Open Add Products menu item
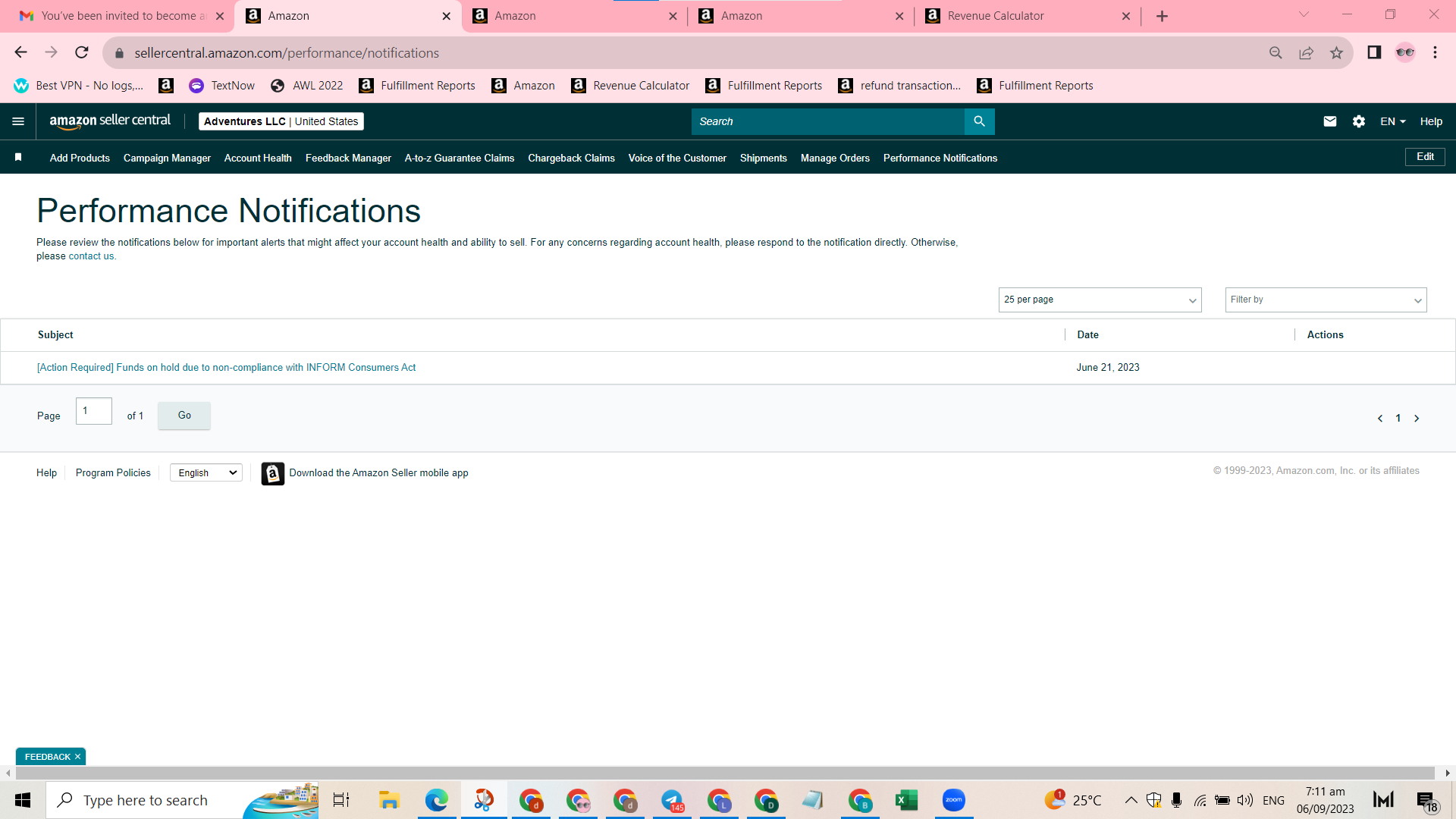Viewport: 1456px width, 819px height. pyautogui.click(x=80, y=158)
